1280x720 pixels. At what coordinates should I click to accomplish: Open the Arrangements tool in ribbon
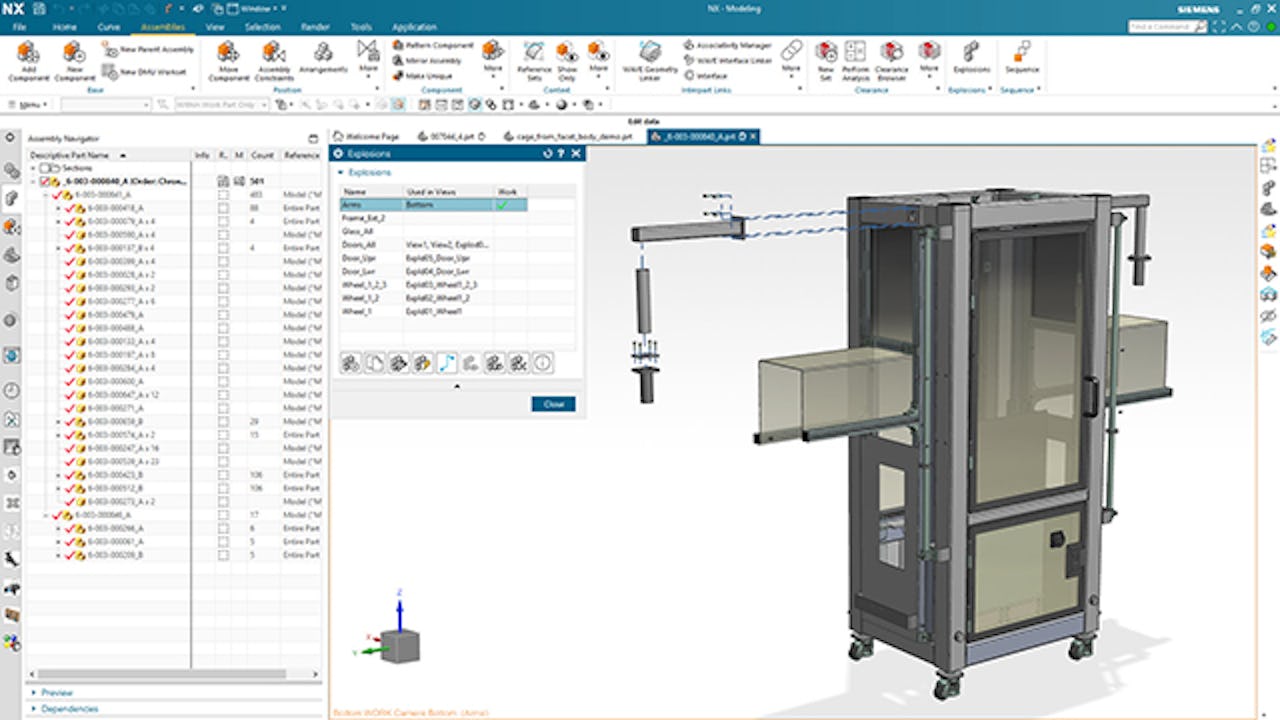[x=323, y=53]
